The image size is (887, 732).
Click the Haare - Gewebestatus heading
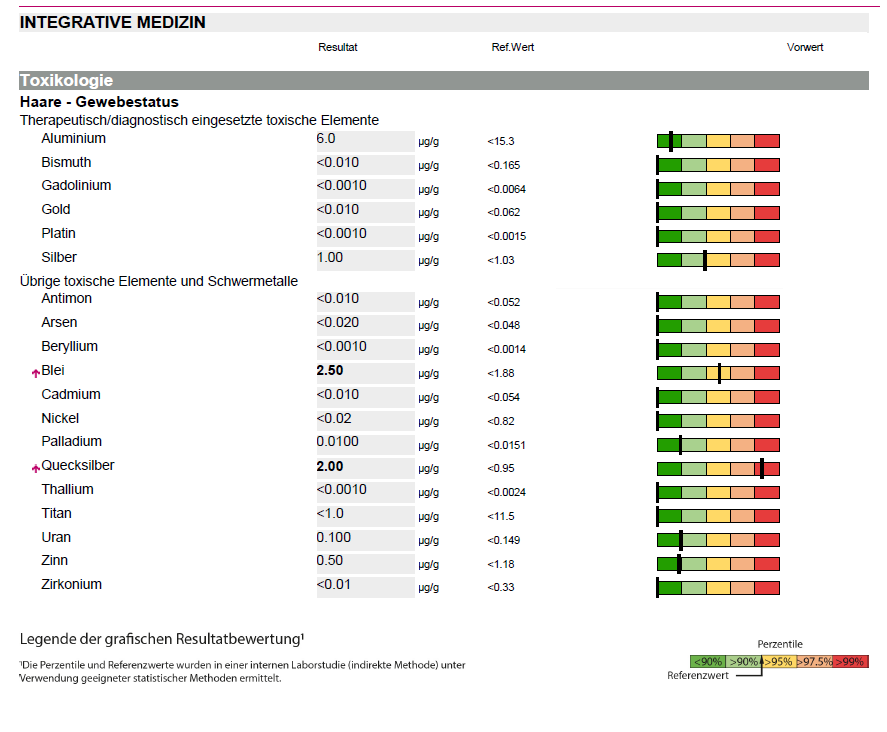tap(99, 102)
